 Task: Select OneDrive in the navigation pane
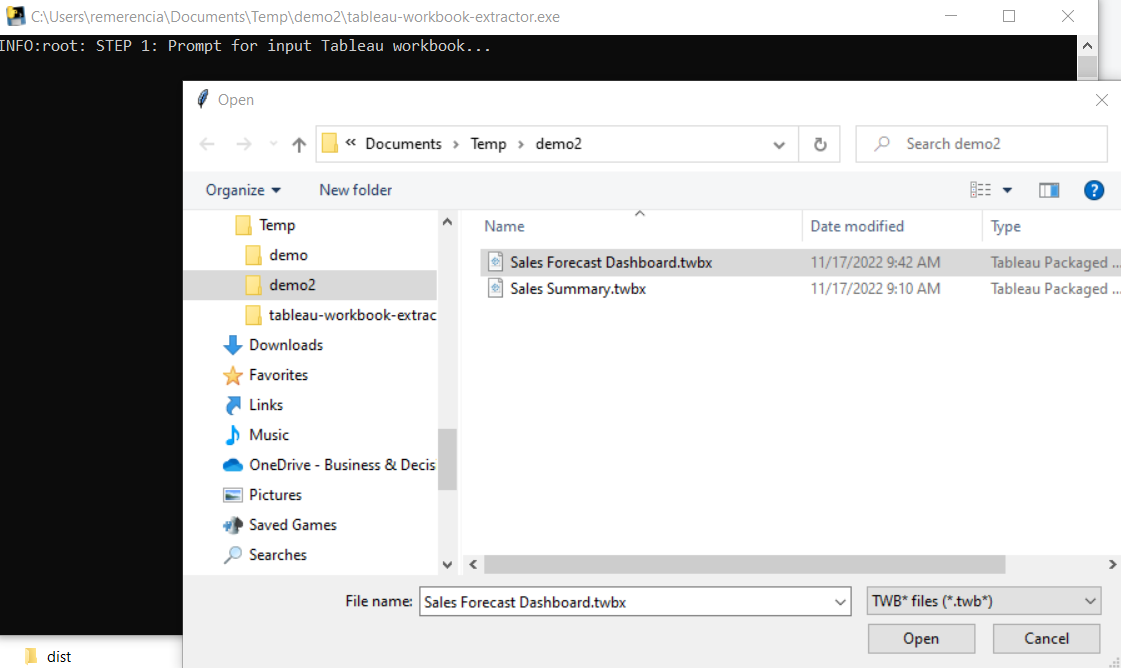[x=342, y=465]
